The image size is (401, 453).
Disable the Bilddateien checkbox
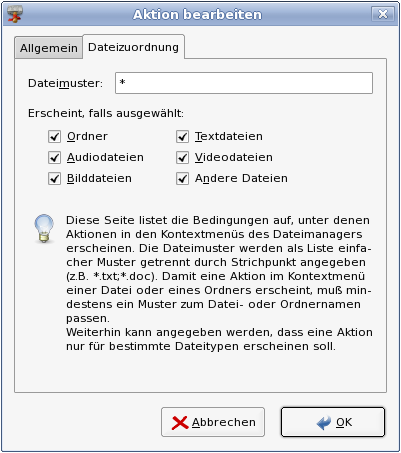click(54, 178)
